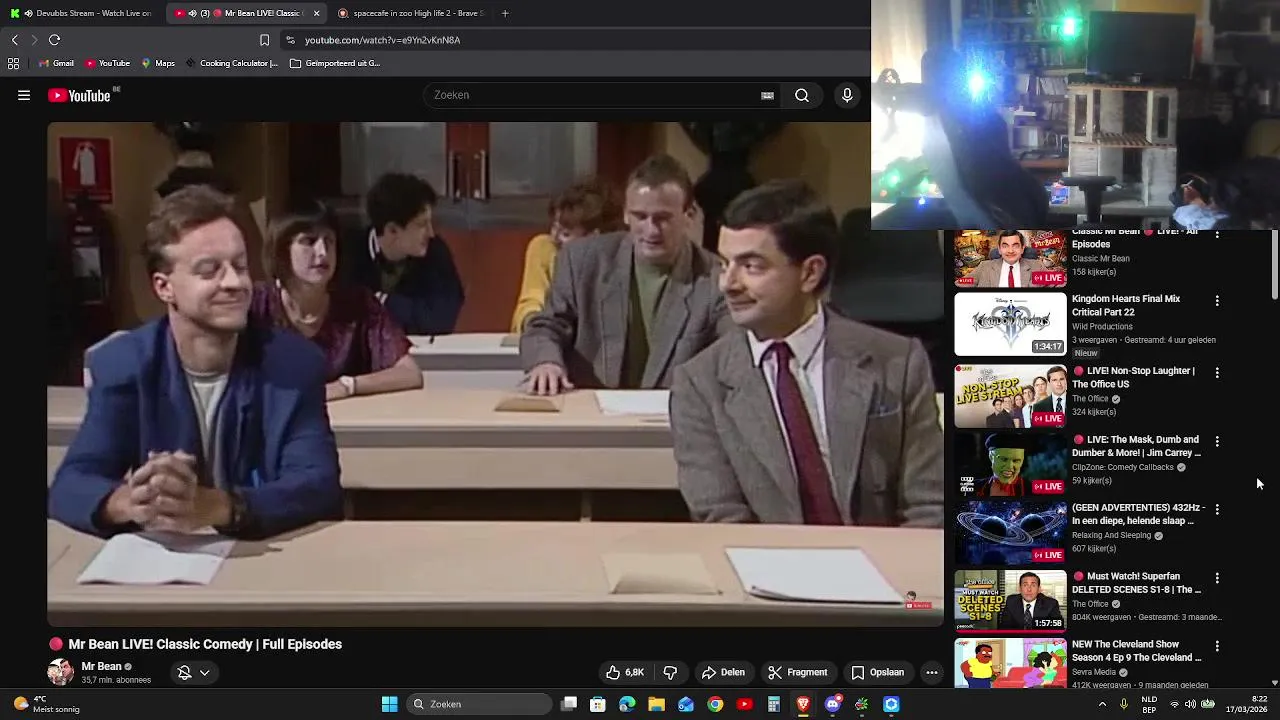This screenshot has width=1280, height=720.
Task: Open options for 432Hz sleep stream
Action: tap(1217, 509)
